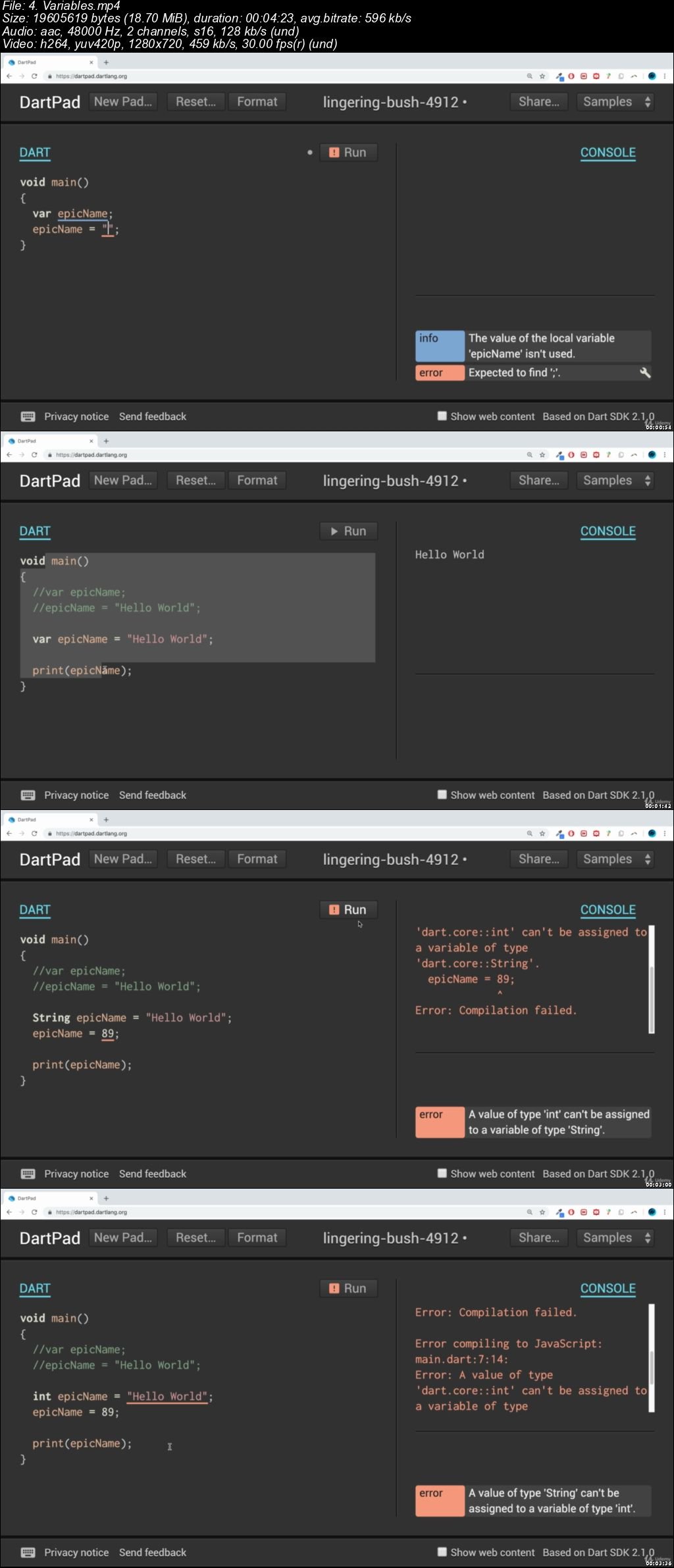Select the DART tab in the 00:00:54 frame
674x1568 pixels.
tap(35, 153)
